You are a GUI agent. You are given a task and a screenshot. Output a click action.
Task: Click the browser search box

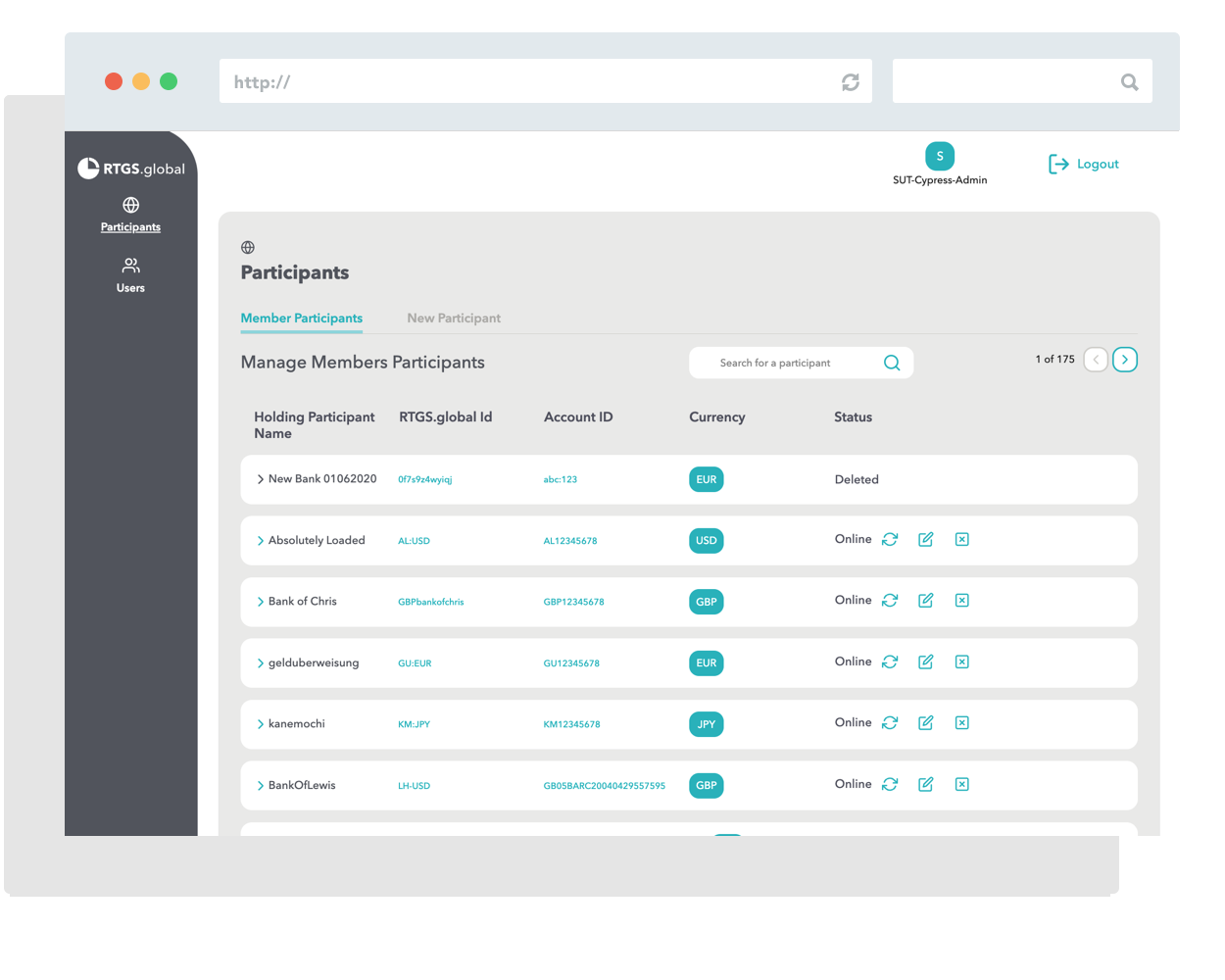1022,81
